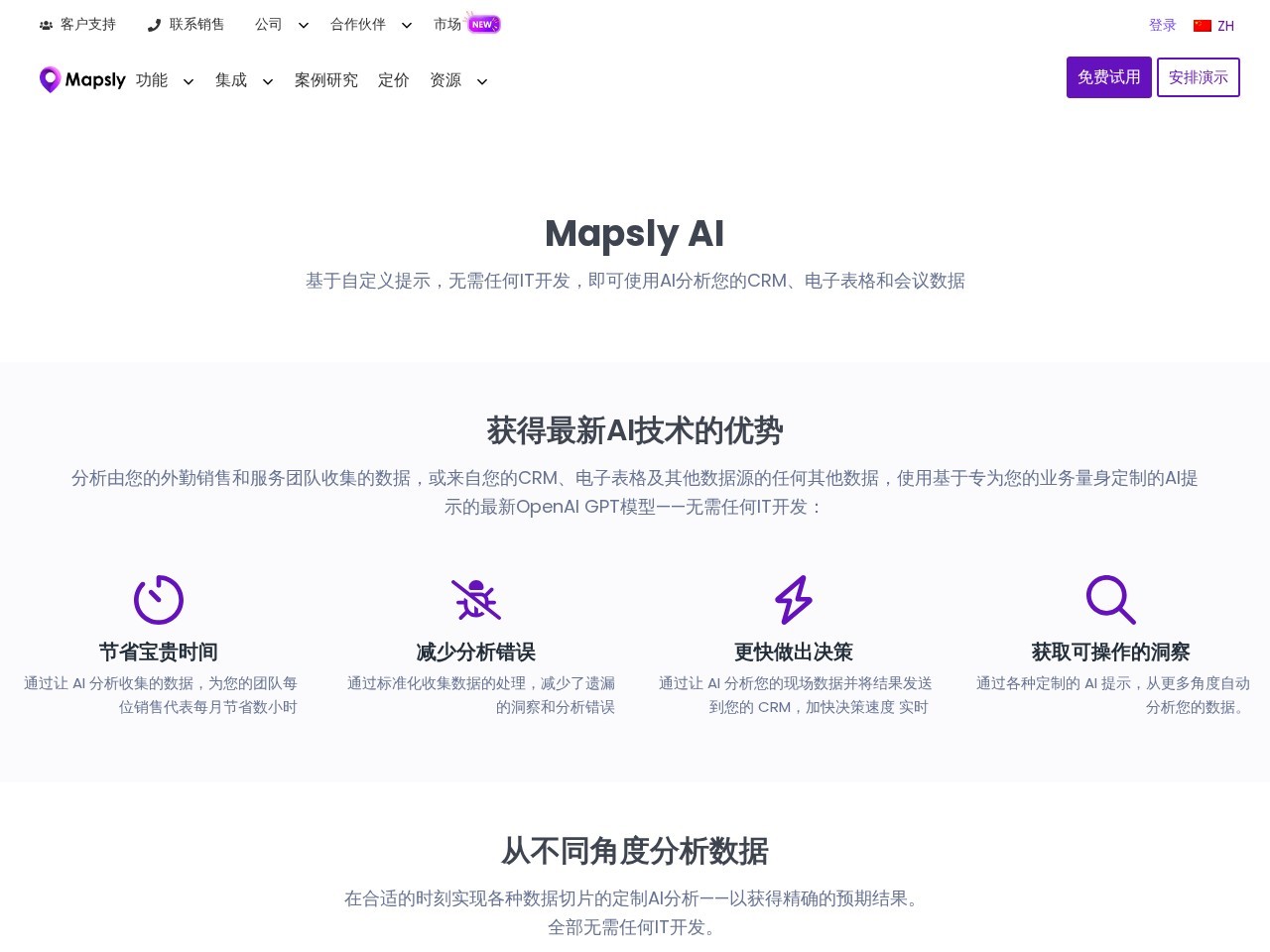Click the 安排演示 button
1270x952 pixels.
click(x=1199, y=77)
